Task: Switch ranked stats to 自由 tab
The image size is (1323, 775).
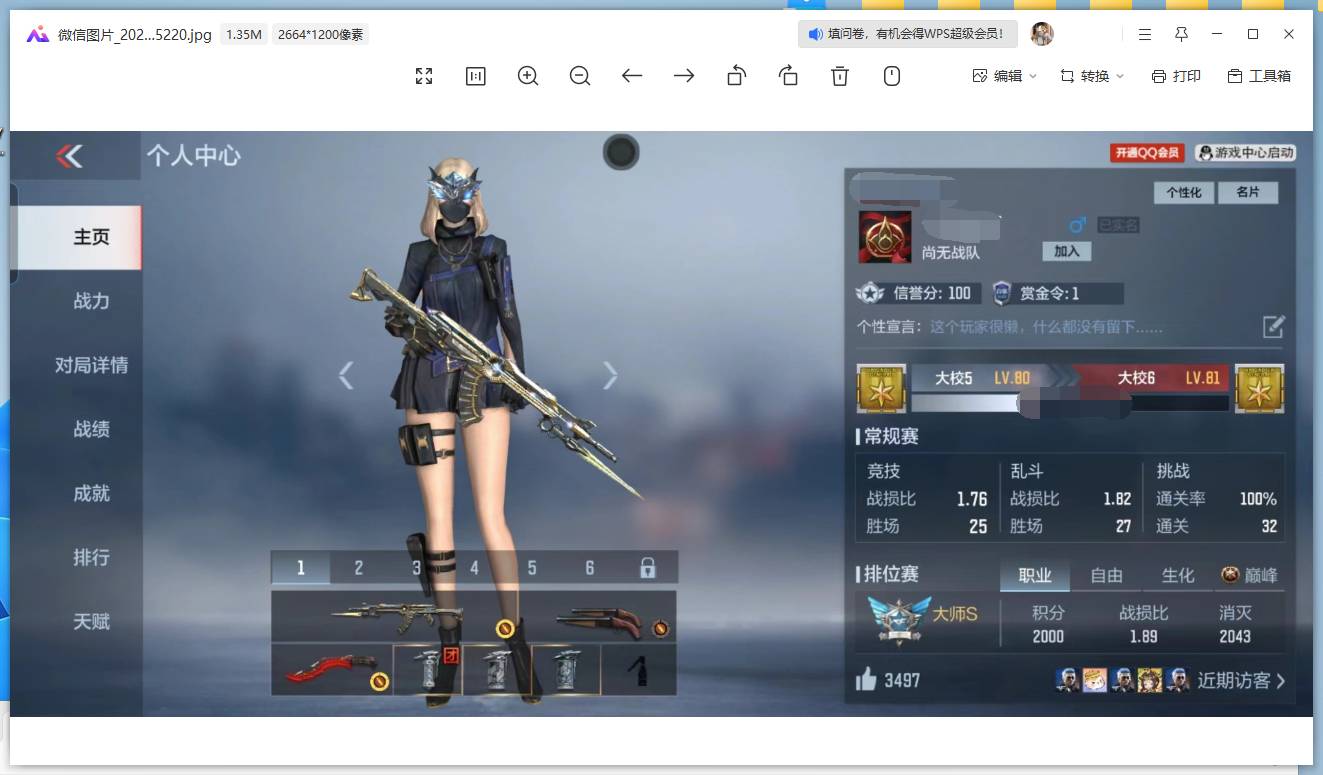Action: (x=1106, y=575)
